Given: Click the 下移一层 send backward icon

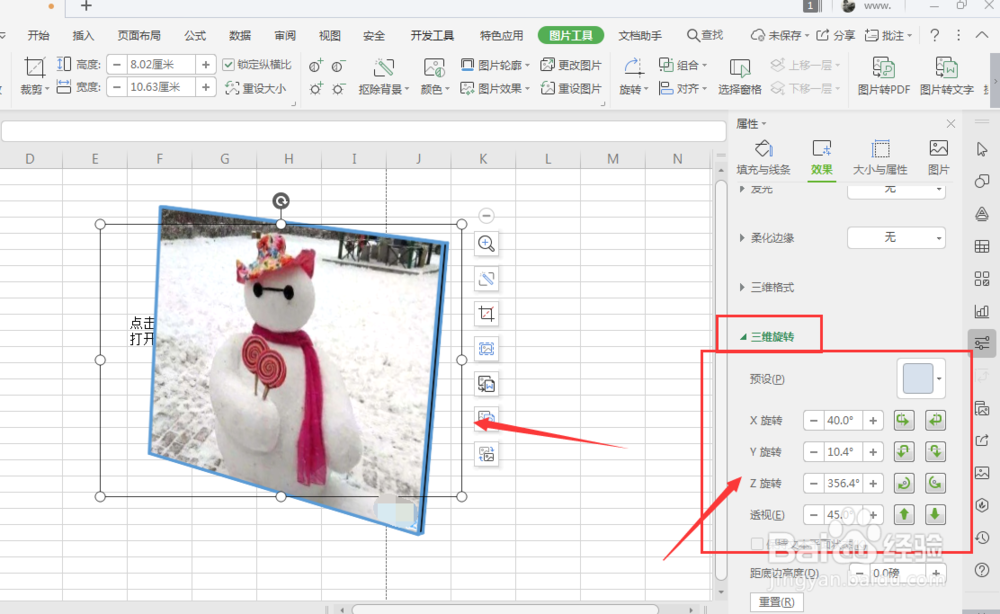Looking at the screenshot, I should [777, 88].
